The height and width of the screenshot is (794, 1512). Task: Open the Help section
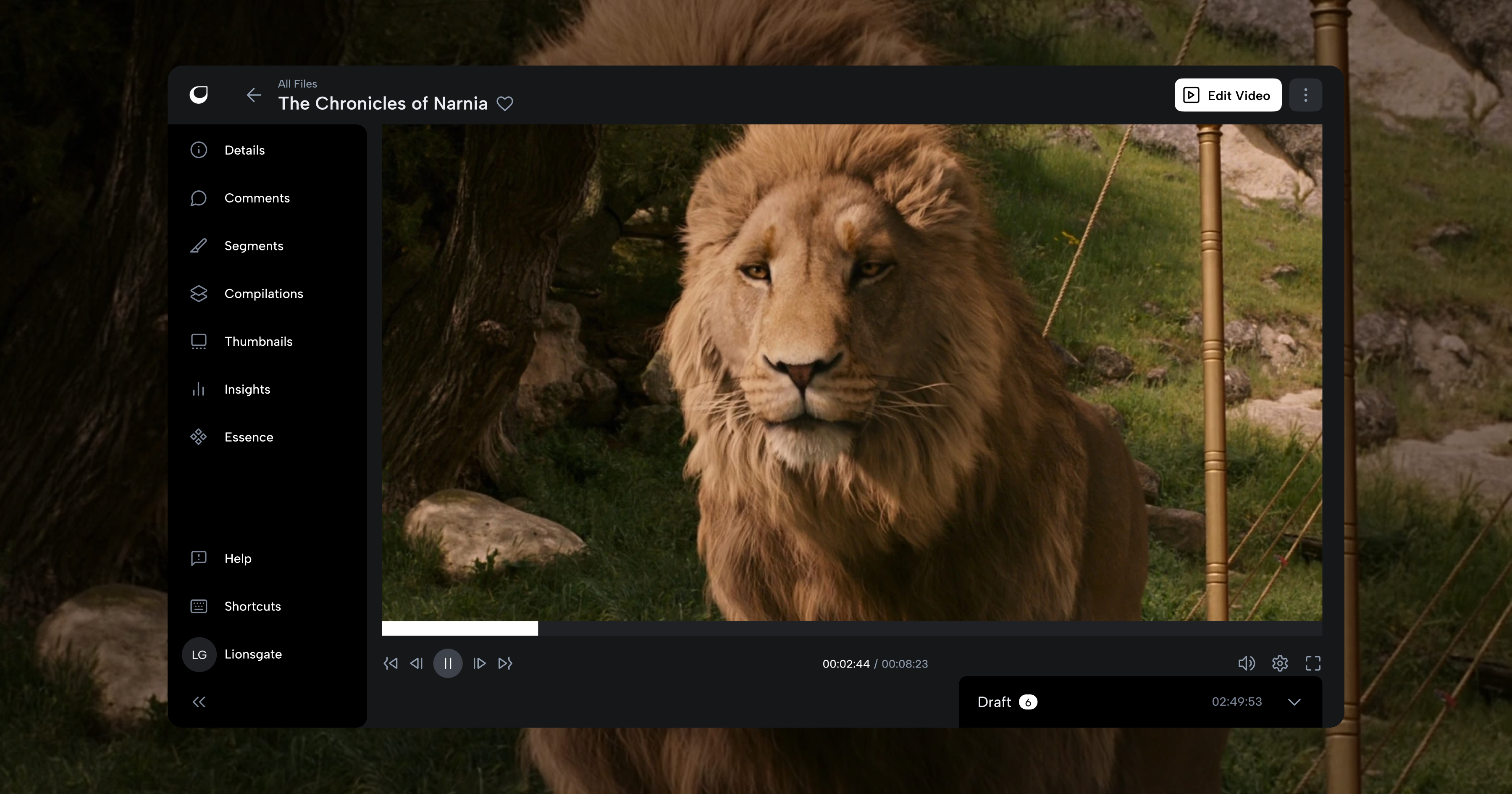pyautogui.click(x=238, y=558)
